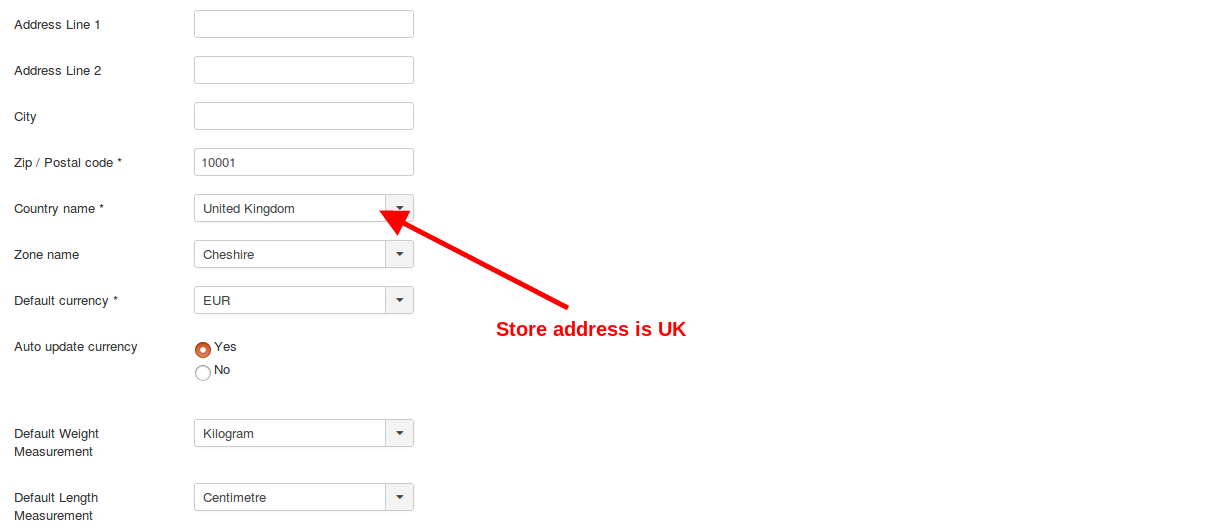This screenshot has height=531, width=1208.
Task: Click the "City" field label
Action: [25, 117]
